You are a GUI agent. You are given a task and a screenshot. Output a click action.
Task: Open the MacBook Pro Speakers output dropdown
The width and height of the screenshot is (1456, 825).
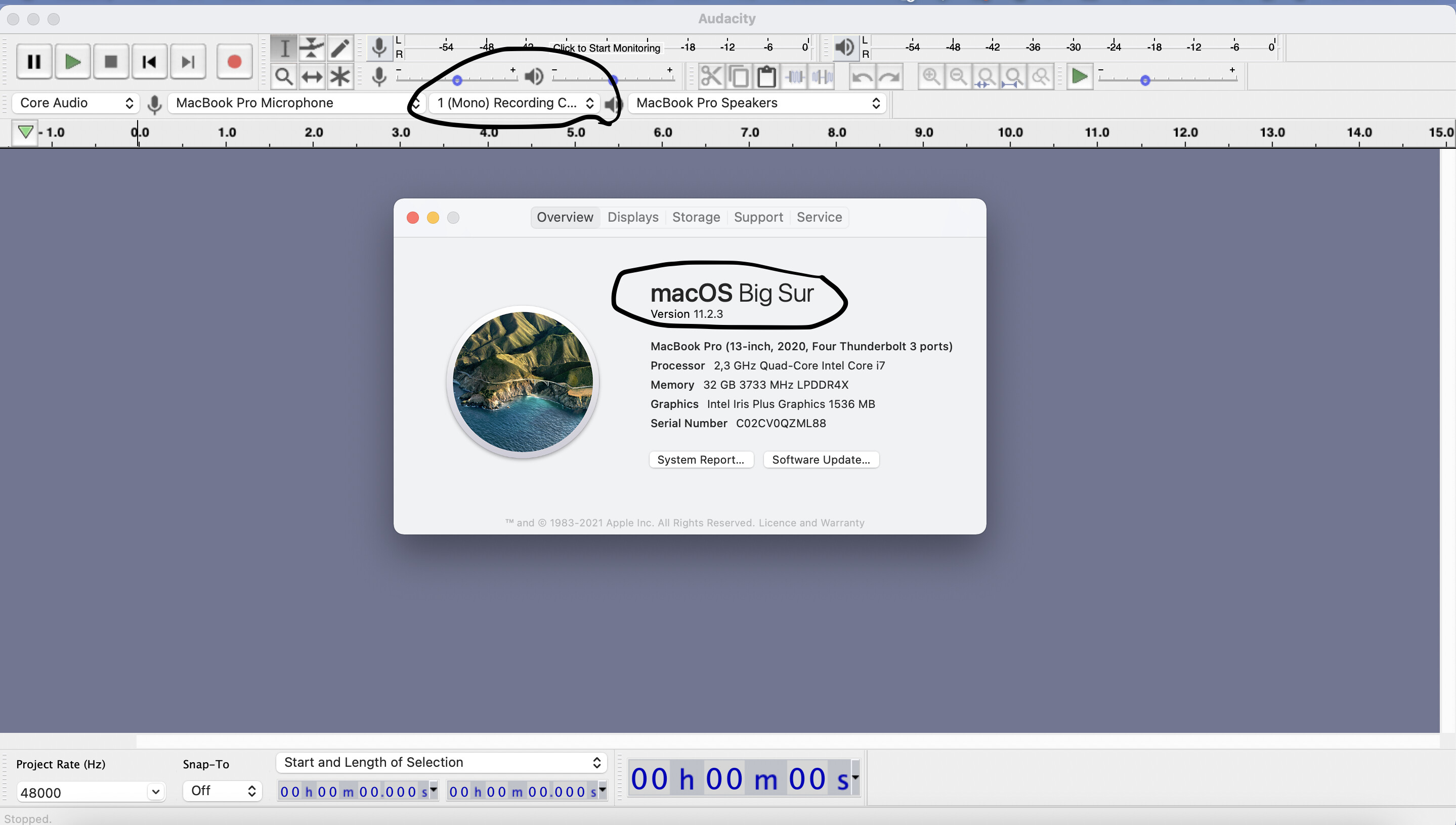point(758,103)
